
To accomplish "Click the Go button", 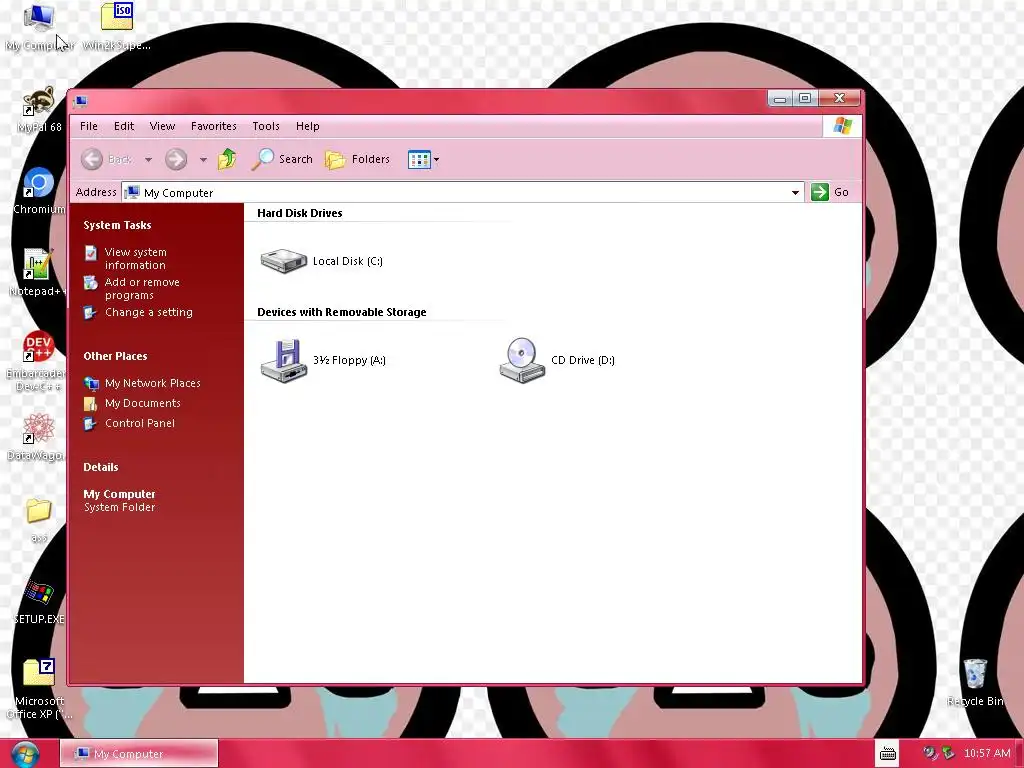I will (x=830, y=192).
